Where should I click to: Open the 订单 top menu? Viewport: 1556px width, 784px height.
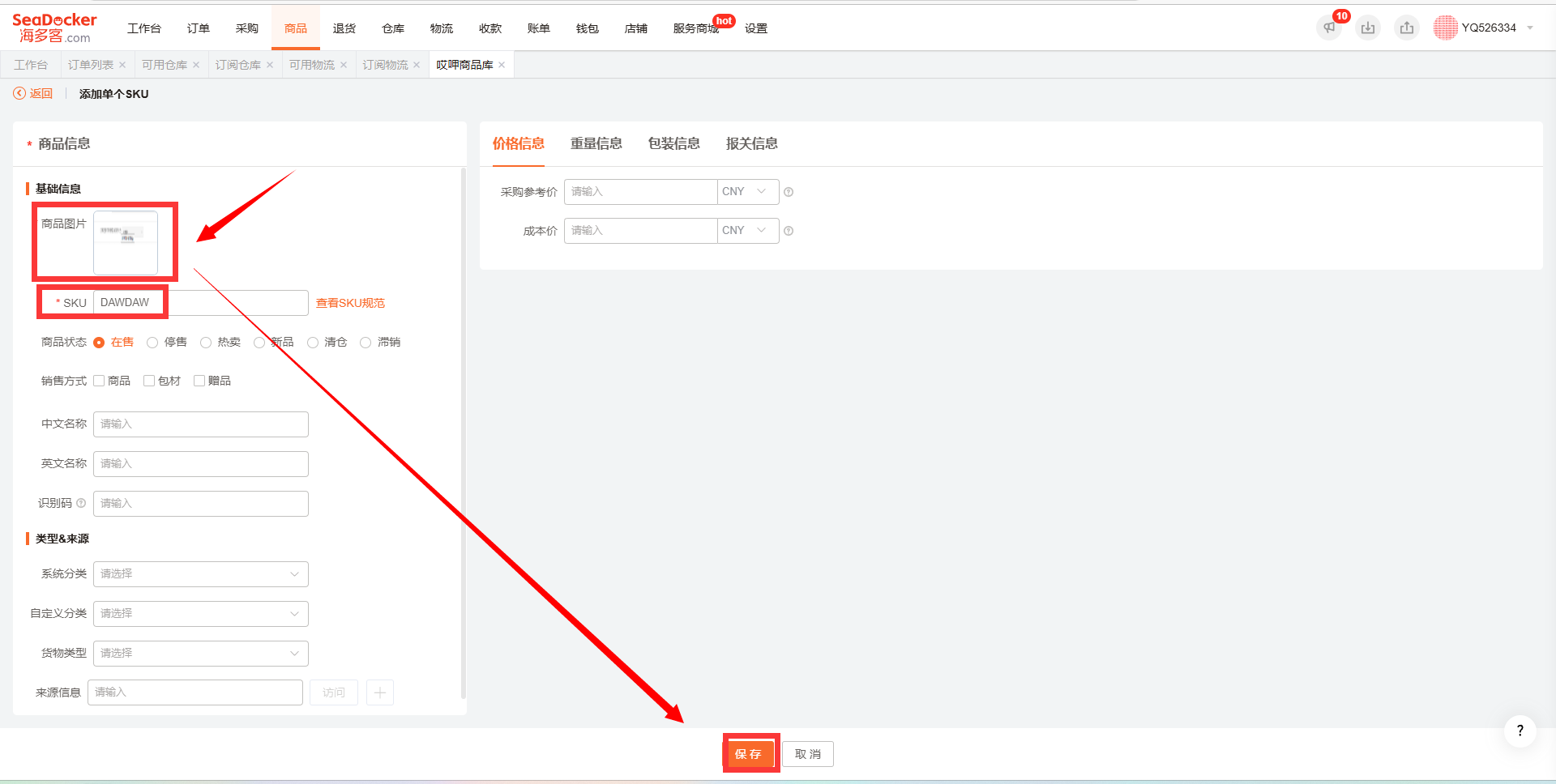click(x=199, y=28)
